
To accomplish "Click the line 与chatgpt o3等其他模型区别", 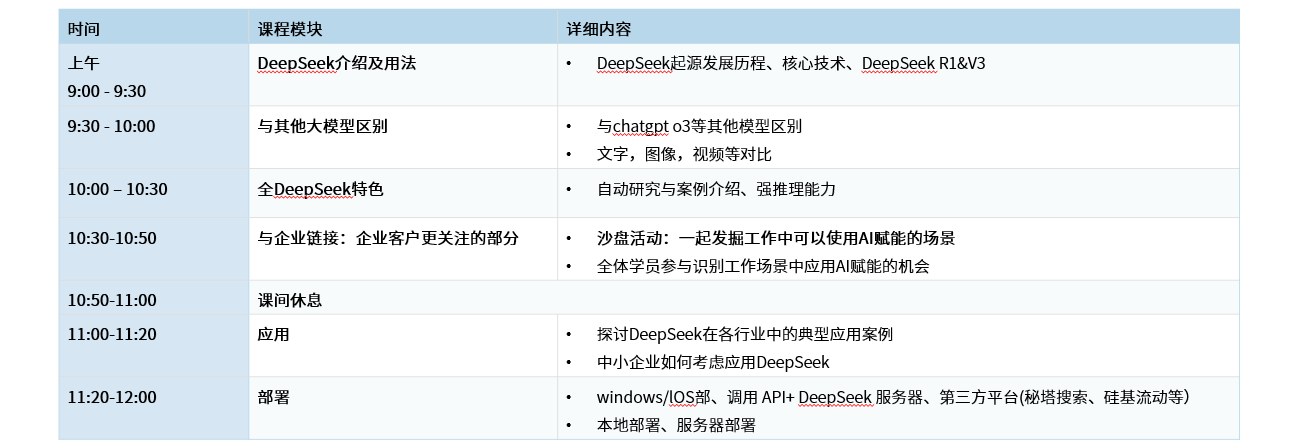I will (x=699, y=126).
